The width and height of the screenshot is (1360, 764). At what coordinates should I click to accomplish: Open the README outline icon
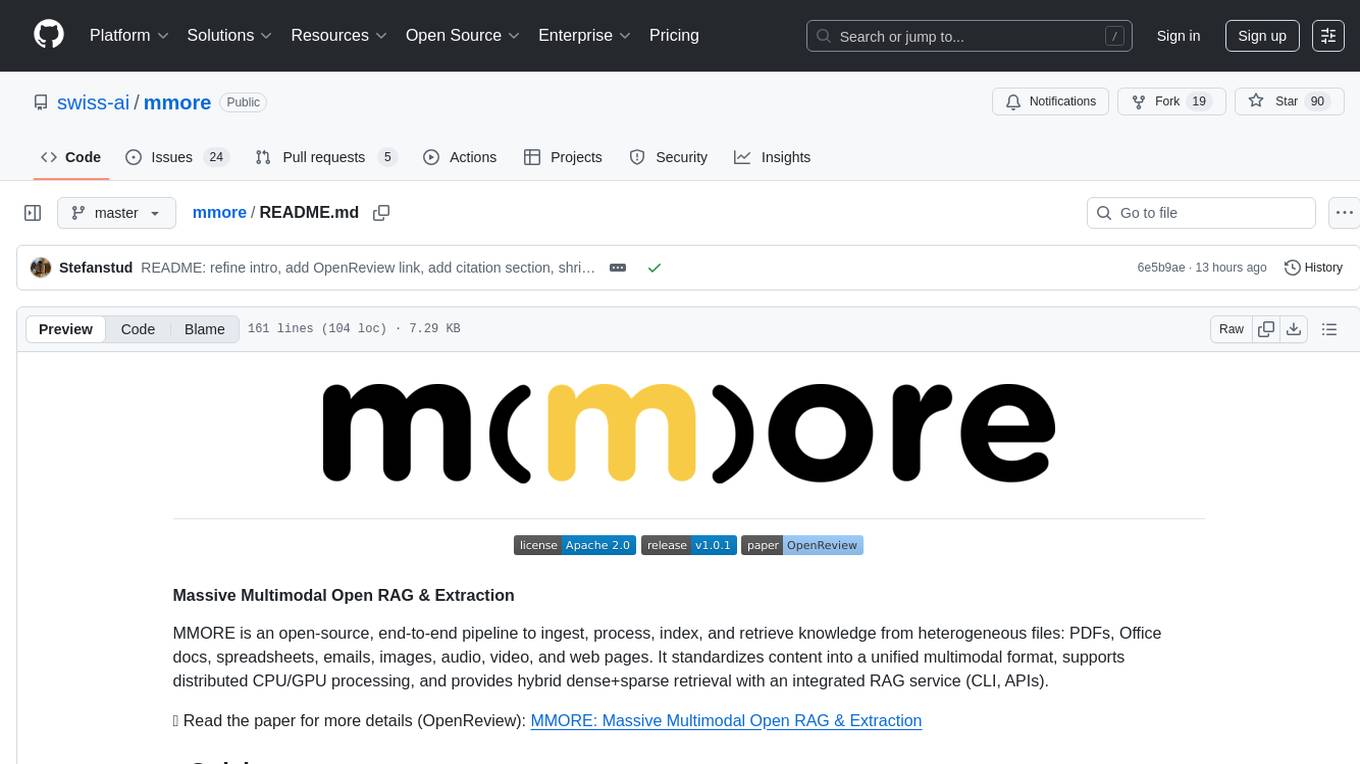pos(1329,329)
